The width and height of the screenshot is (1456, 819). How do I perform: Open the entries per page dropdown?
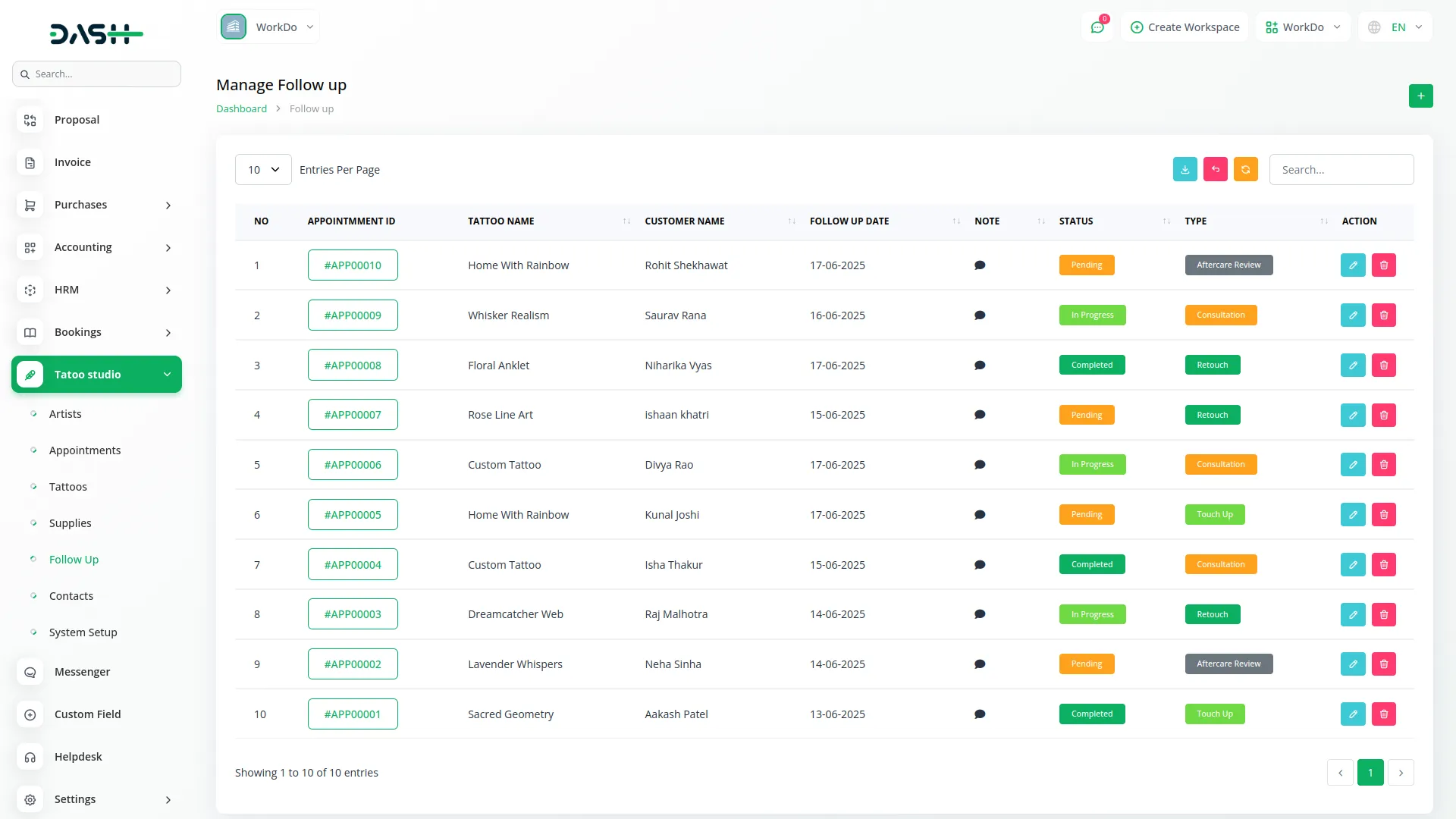[262, 170]
